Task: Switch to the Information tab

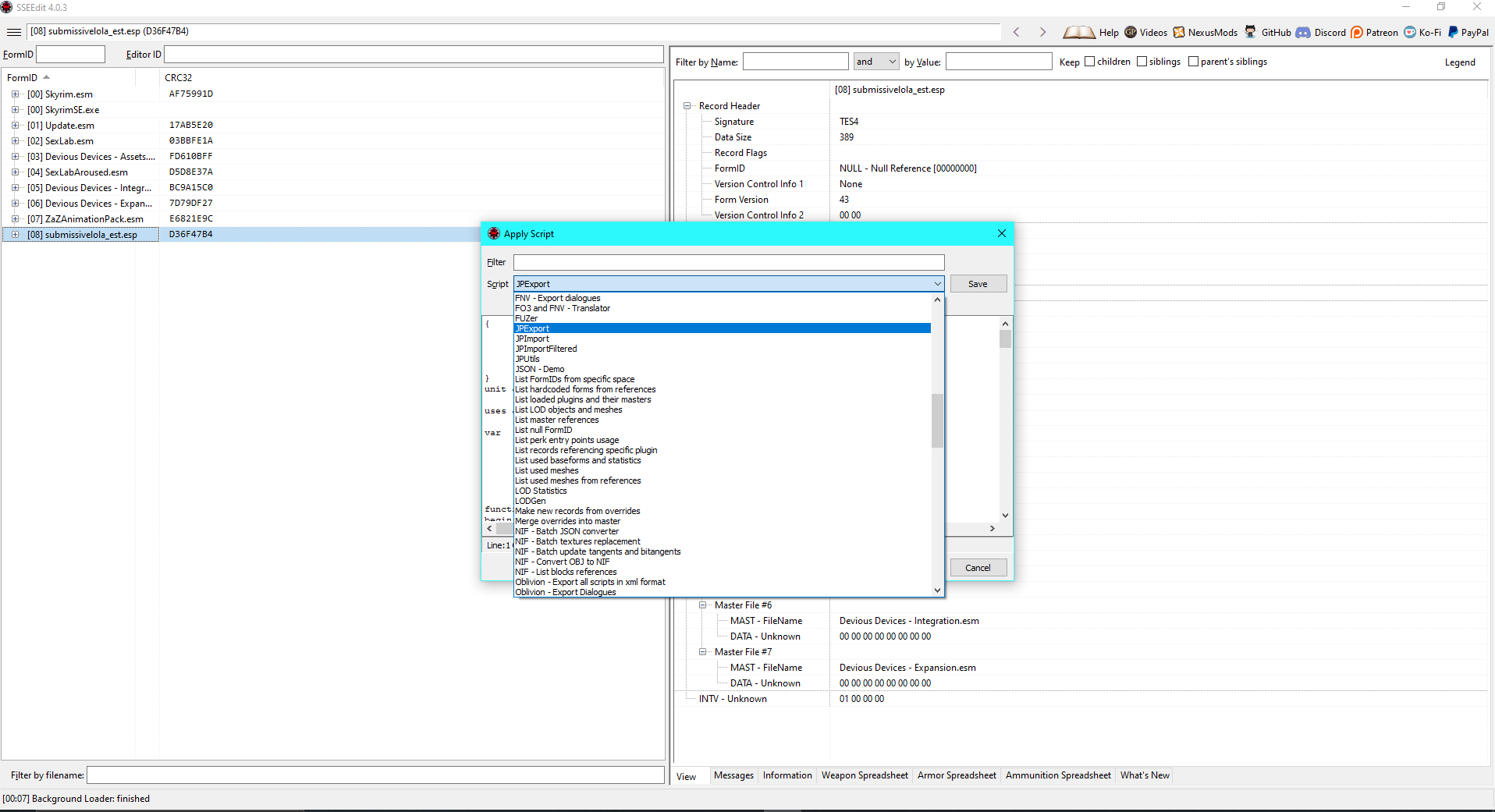Action: tap(787, 775)
